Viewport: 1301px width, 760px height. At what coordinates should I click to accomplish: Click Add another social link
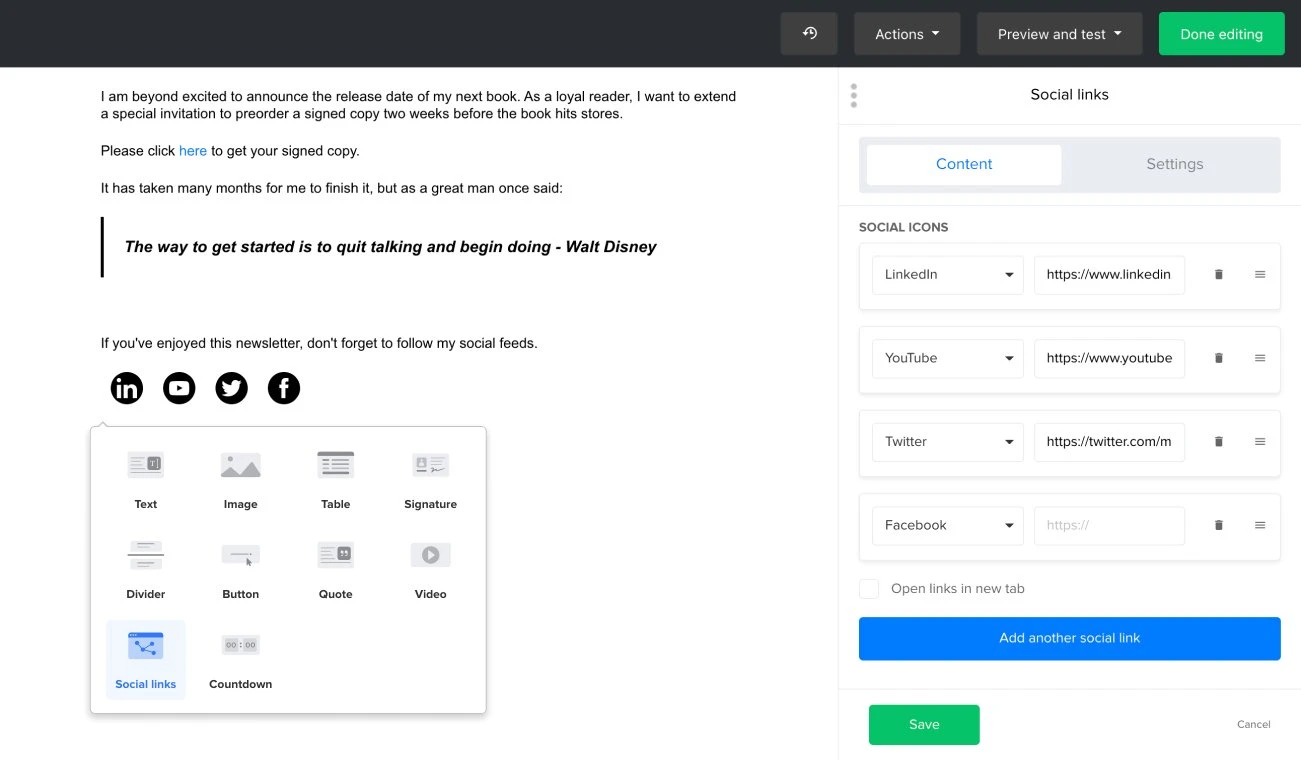pyautogui.click(x=1069, y=638)
